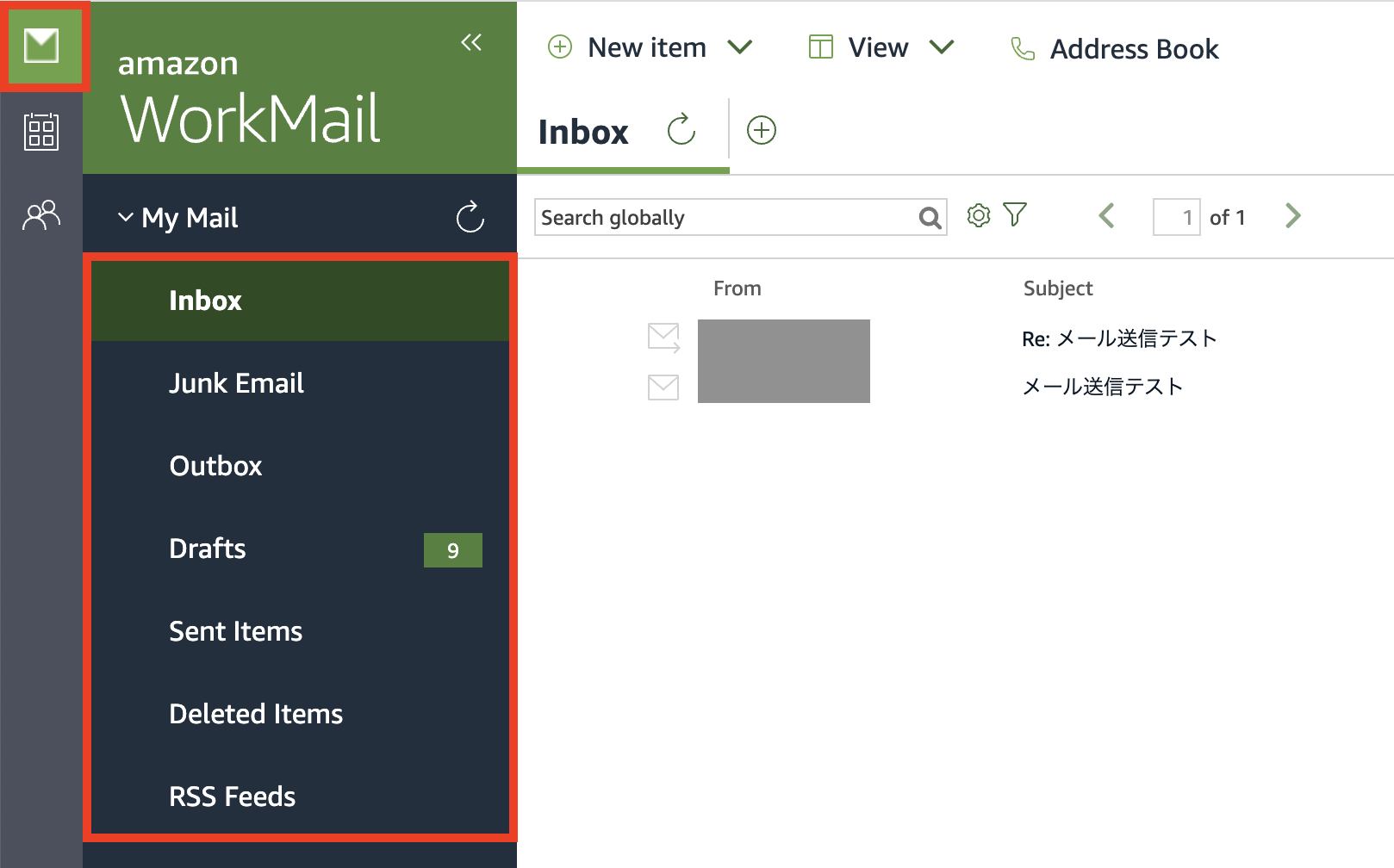Go to next page of messages
The height and width of the screenshot is (868, 1394).
(x=1292, y=216)
